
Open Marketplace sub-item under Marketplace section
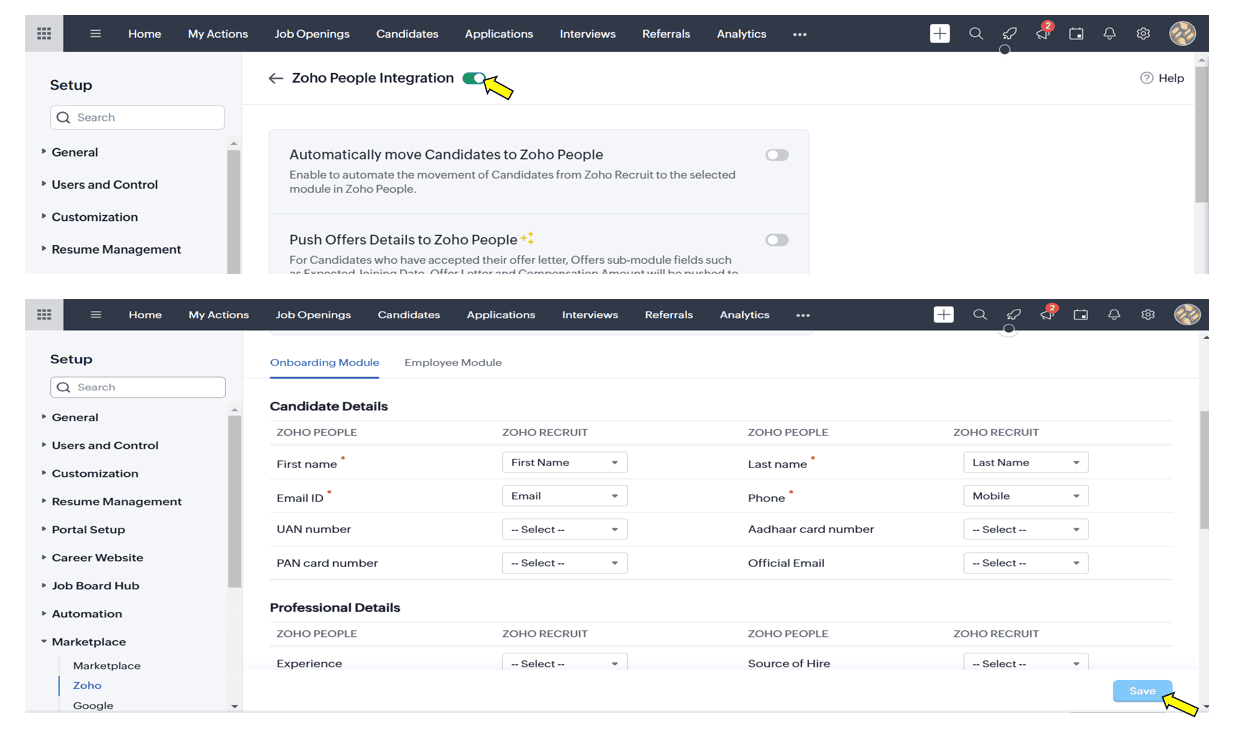coord(107,665)
